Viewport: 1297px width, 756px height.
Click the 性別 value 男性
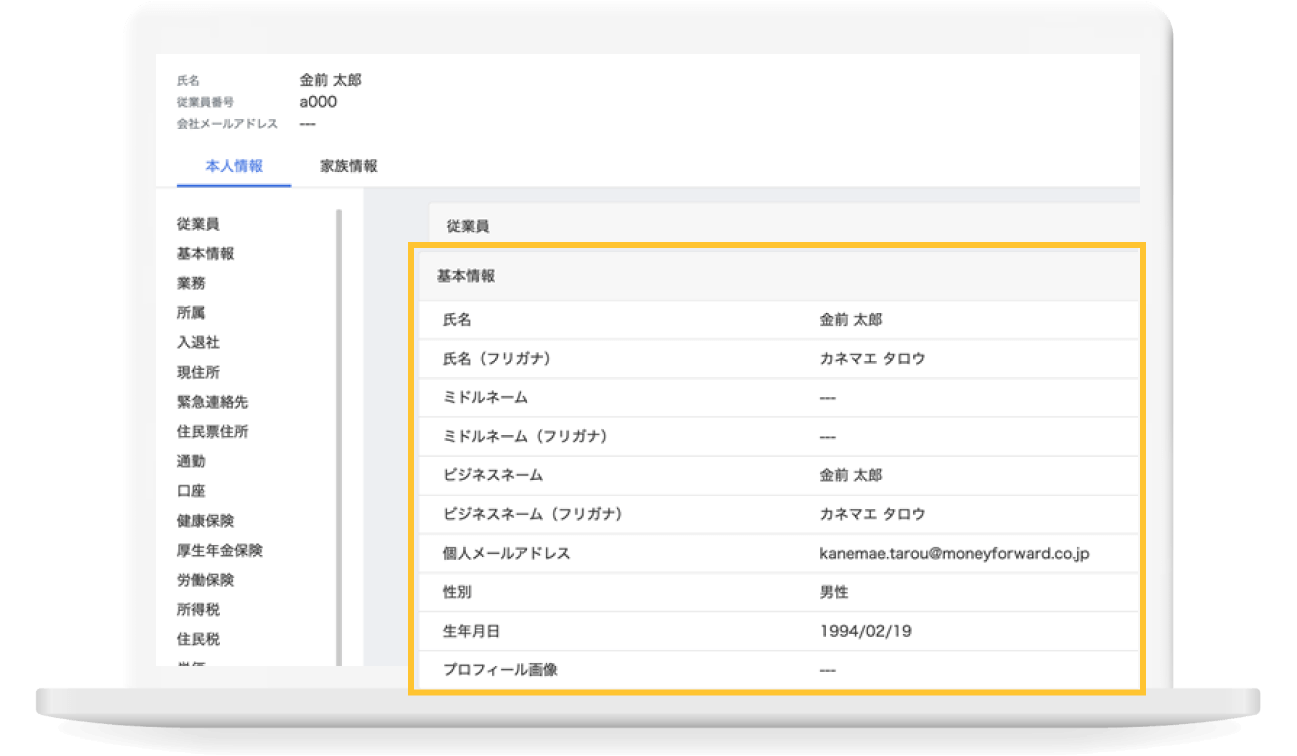tap(834, 592)
